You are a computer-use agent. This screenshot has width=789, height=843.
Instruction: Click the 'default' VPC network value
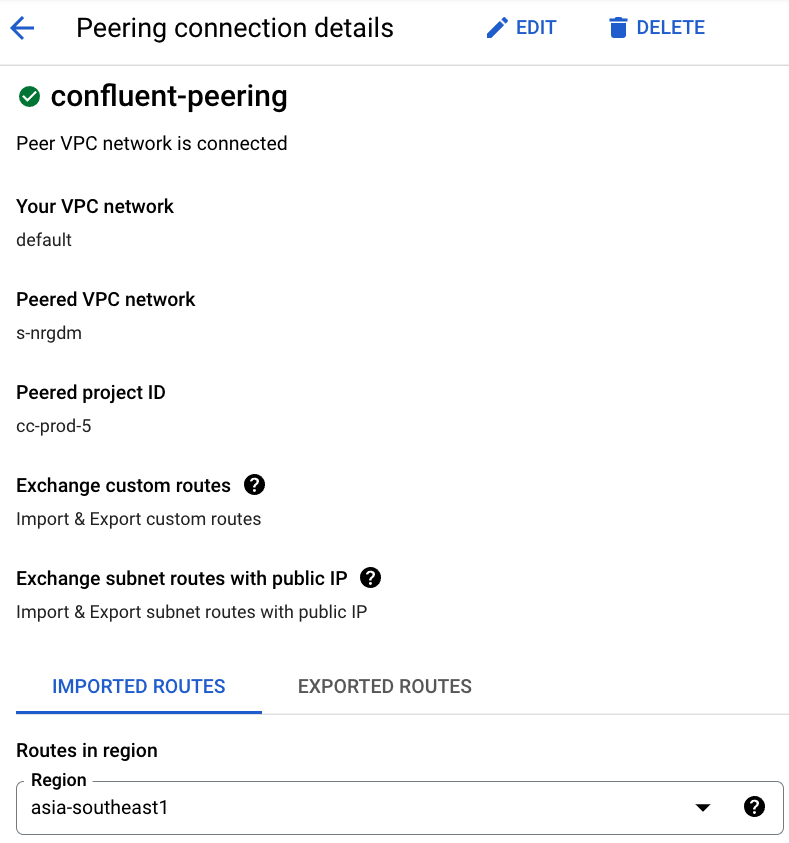coord(44,240)
